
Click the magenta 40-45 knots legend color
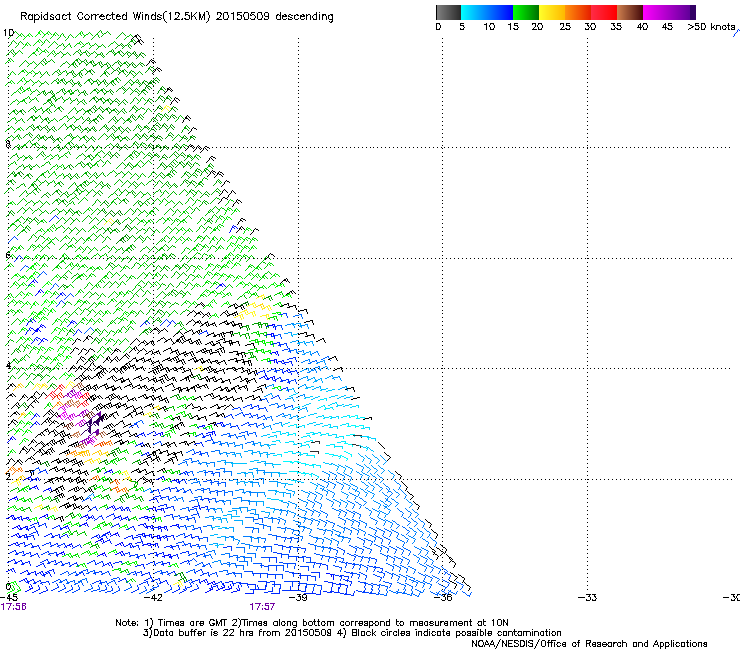(656, 12)
